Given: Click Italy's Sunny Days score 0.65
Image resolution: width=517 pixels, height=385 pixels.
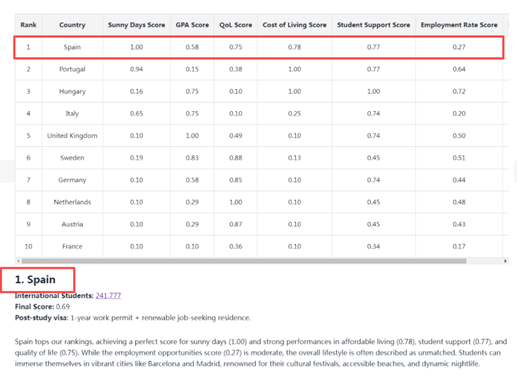Looking at the screenshot, I should click(136, 113).
